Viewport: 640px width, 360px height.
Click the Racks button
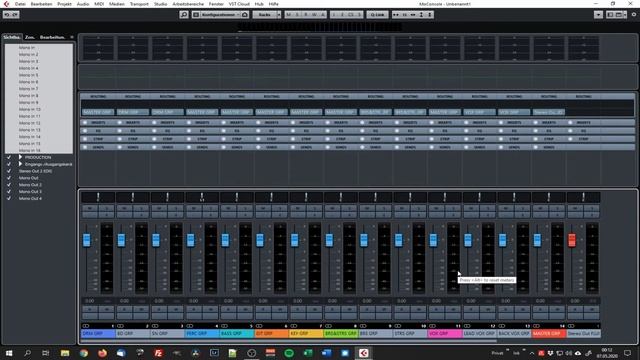pyautogui.click(x=264, y=15)
